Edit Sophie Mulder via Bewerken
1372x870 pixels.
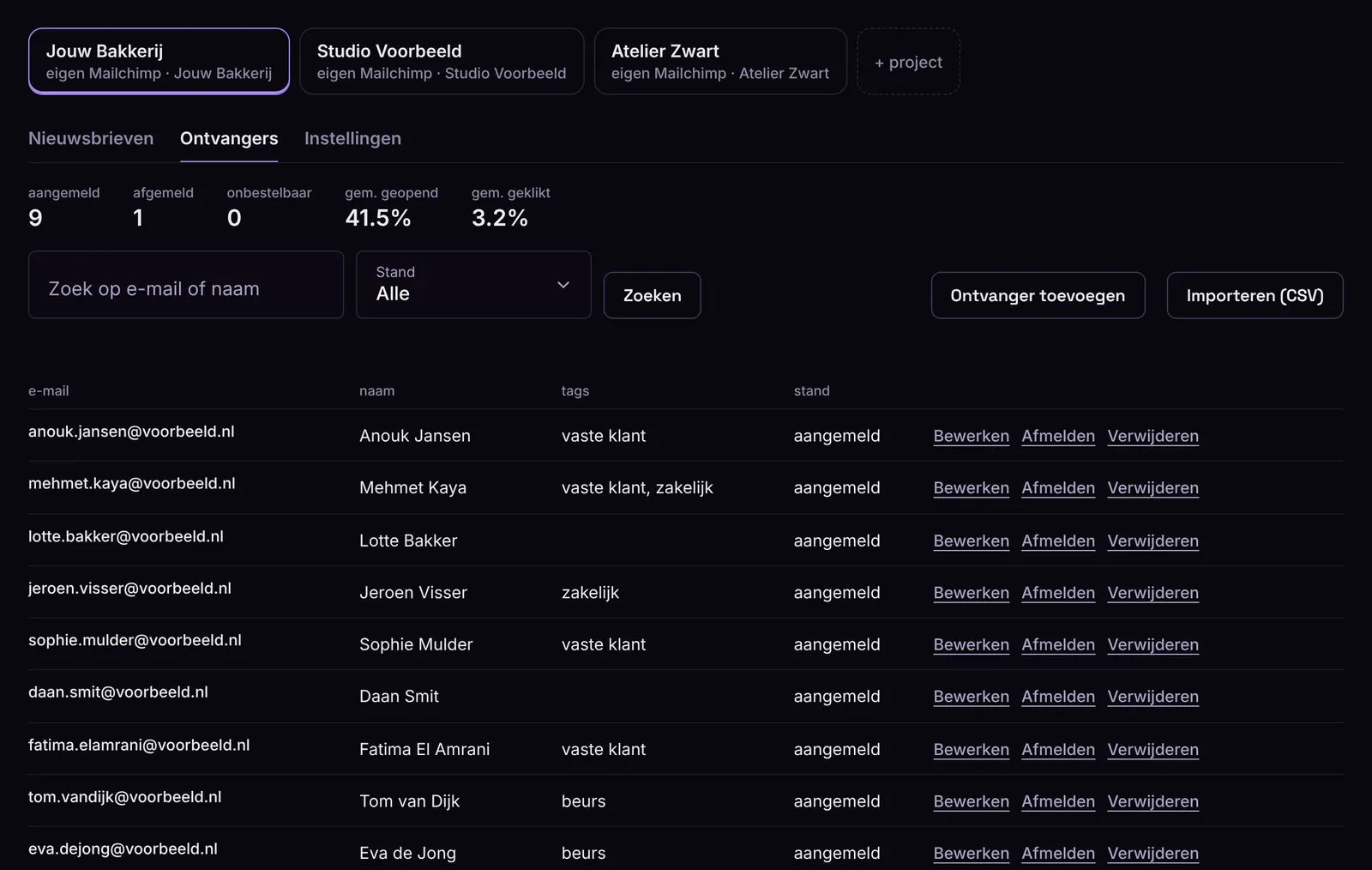coord(971,644)
